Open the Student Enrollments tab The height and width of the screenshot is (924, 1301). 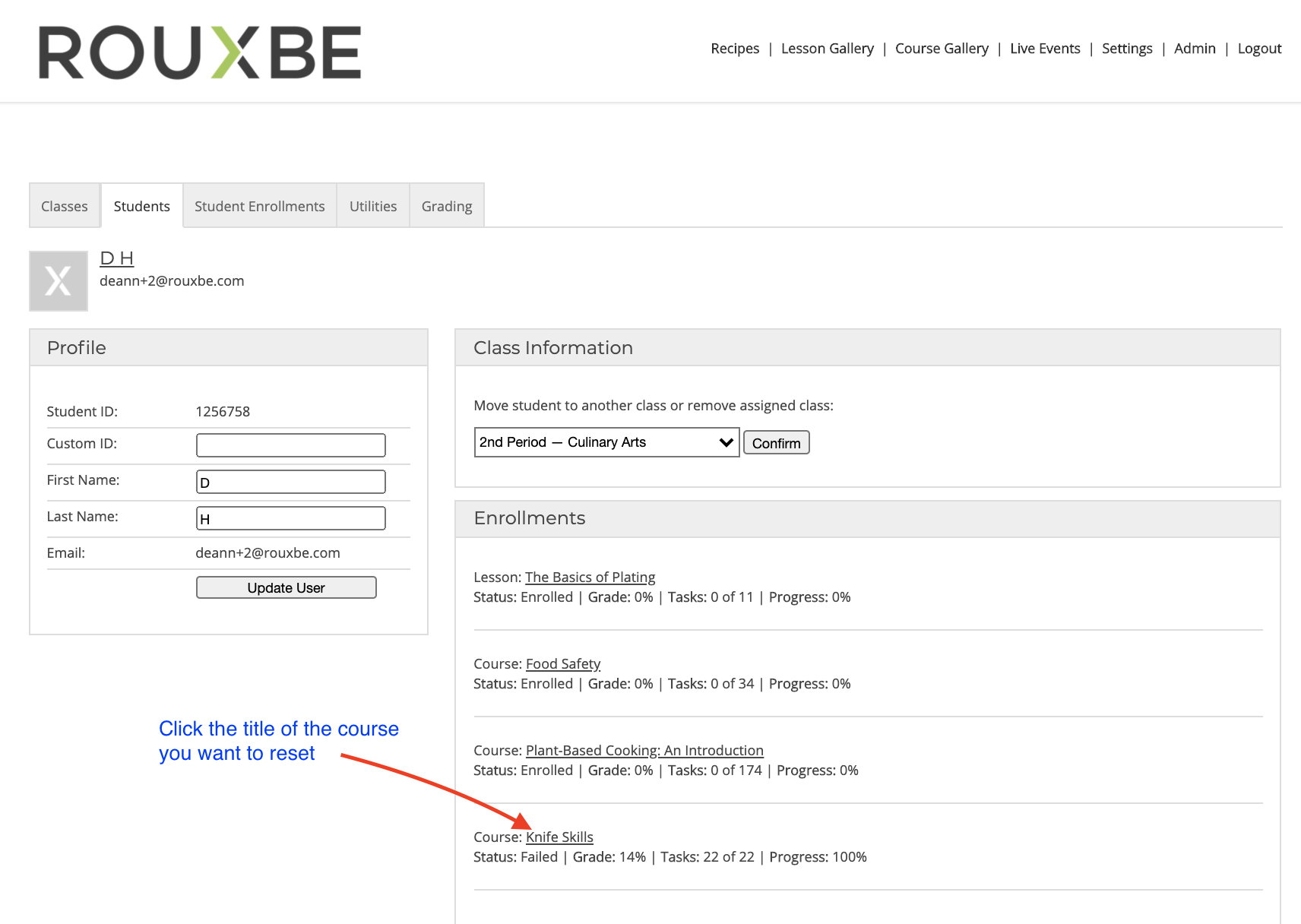point(260,206)
